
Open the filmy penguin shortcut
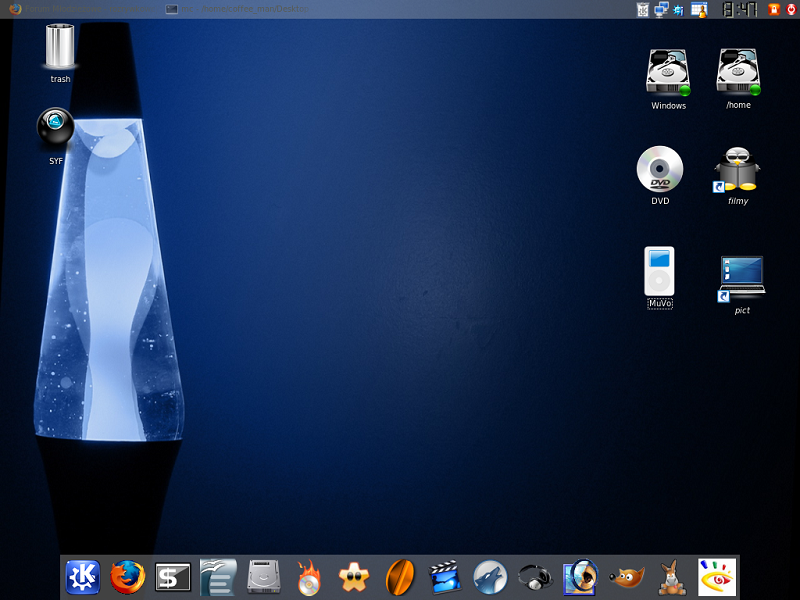738,170
